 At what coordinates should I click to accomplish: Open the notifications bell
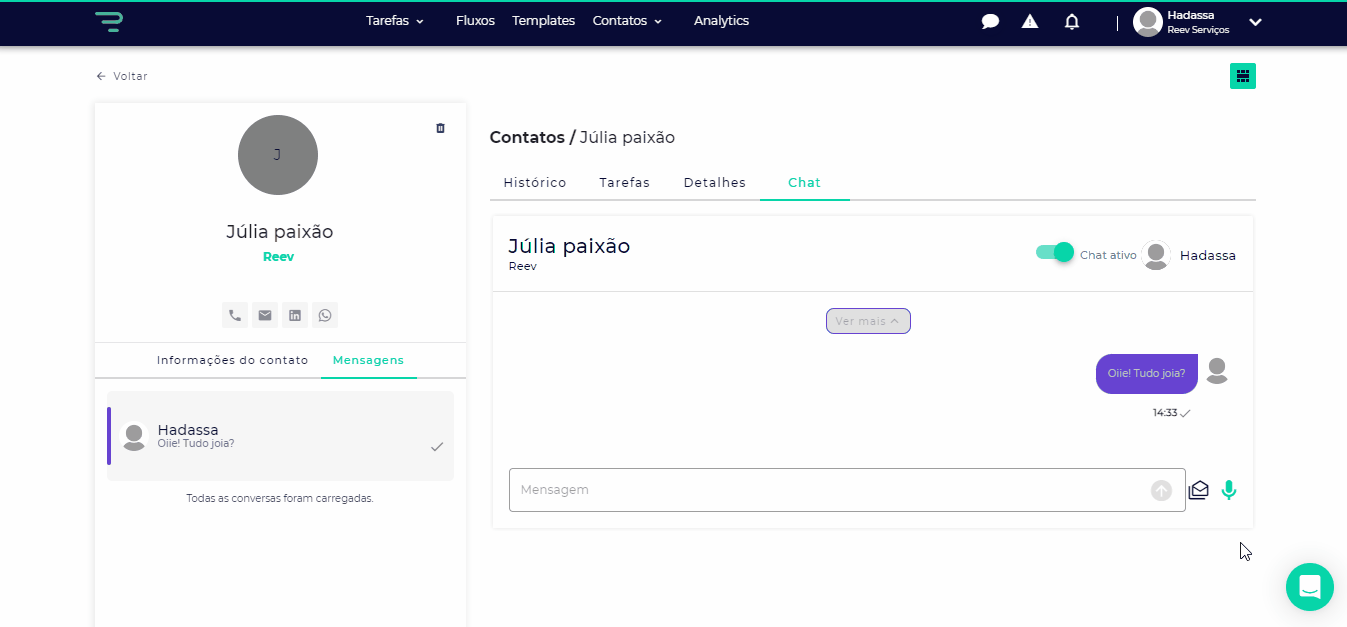click(1072, 21)
